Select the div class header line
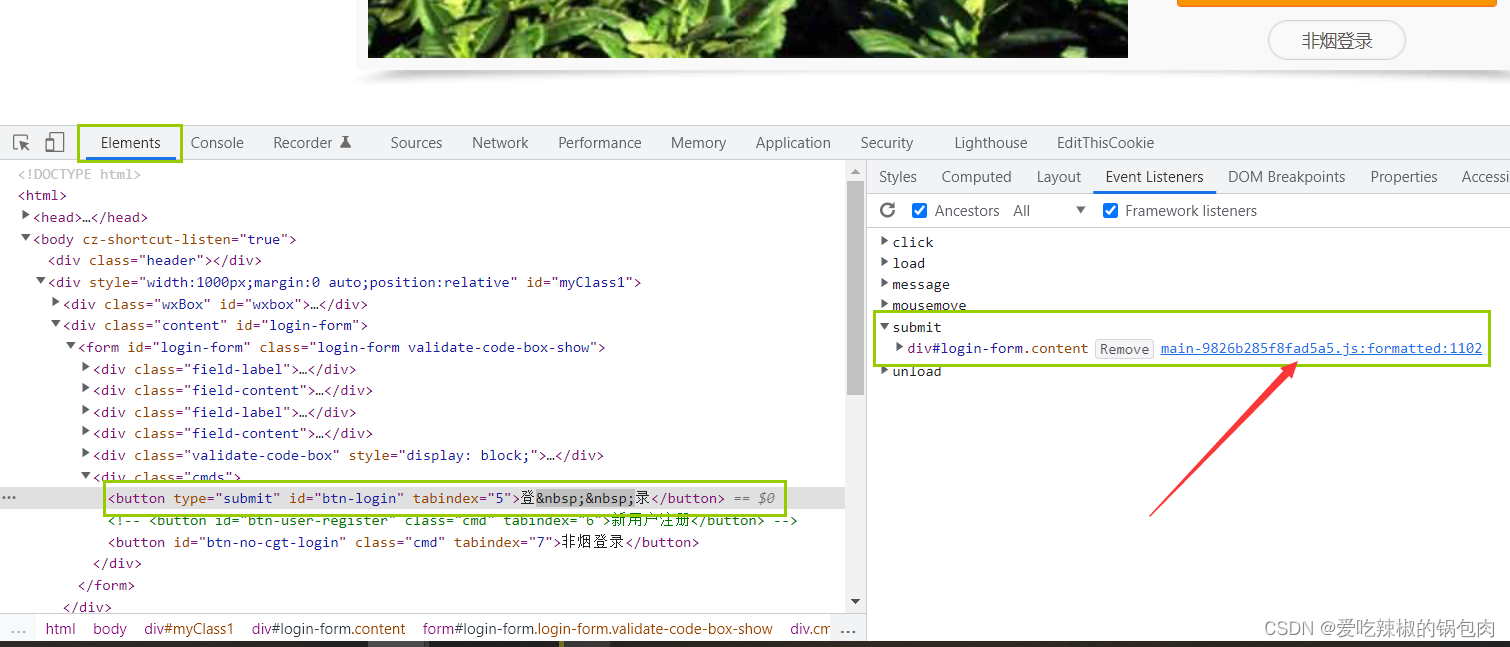Viewport: 1510px width, 647px height. (x=155, y=260)
